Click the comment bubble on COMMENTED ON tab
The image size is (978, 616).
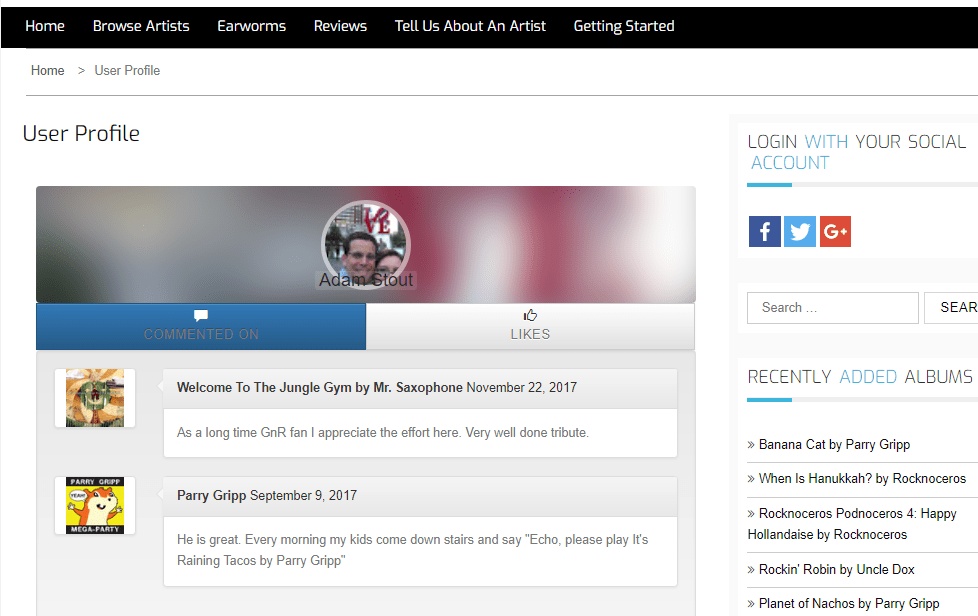pos(200,313)
